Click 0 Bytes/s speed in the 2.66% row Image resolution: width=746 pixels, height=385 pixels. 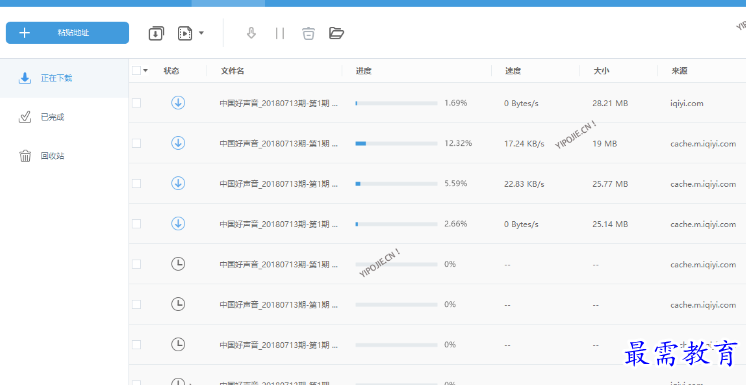(521, 224)
